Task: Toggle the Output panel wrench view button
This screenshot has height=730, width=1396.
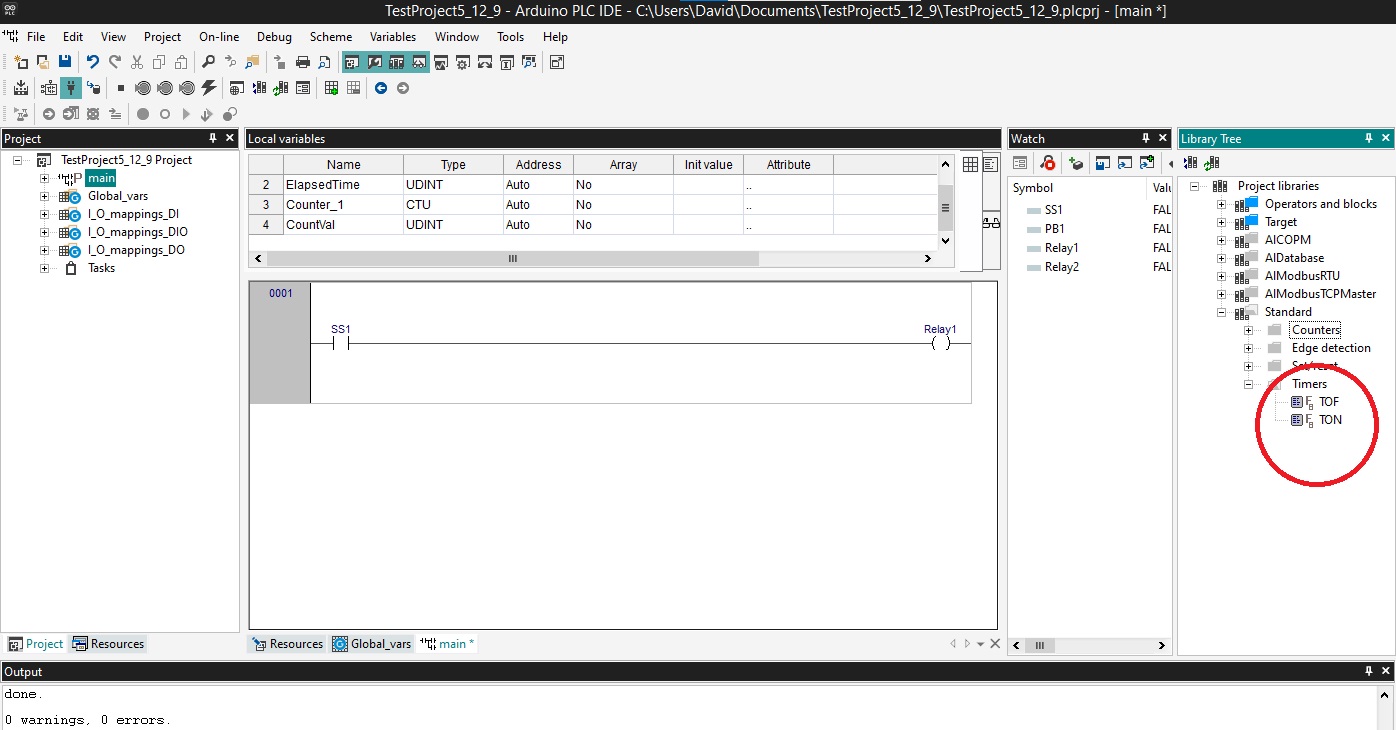Action: click(x=375, y=62)
